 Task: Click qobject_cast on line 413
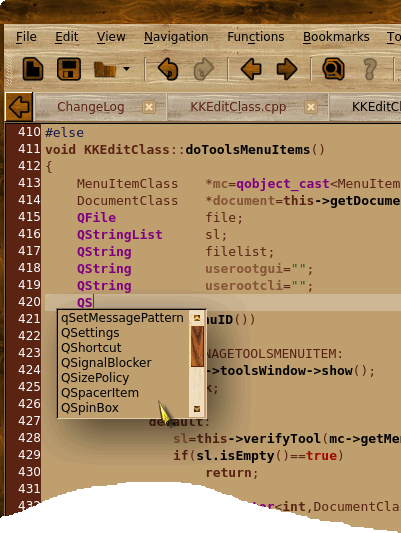click(283, 184)
